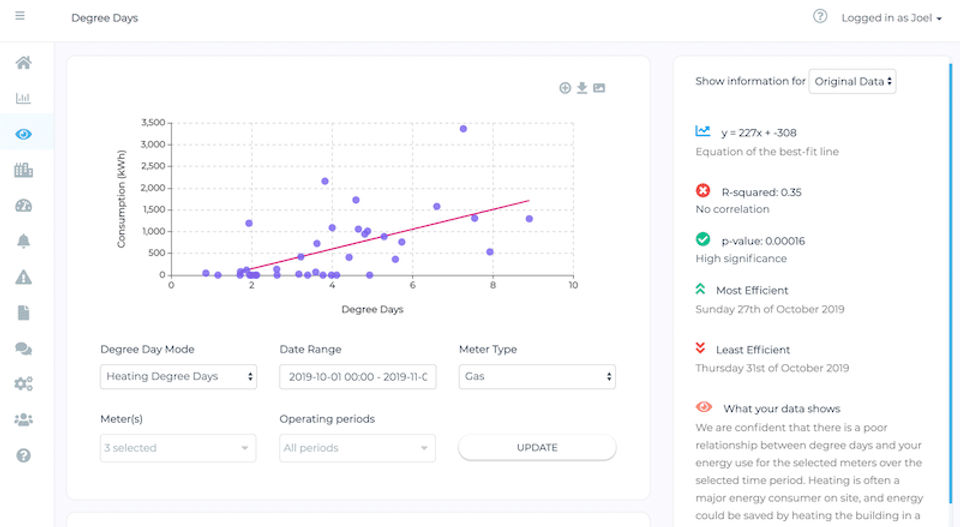This screenshot has height=527, width=960.
Task: Open the bell notifications sidebar icon
Action: [x=23, y=241]
